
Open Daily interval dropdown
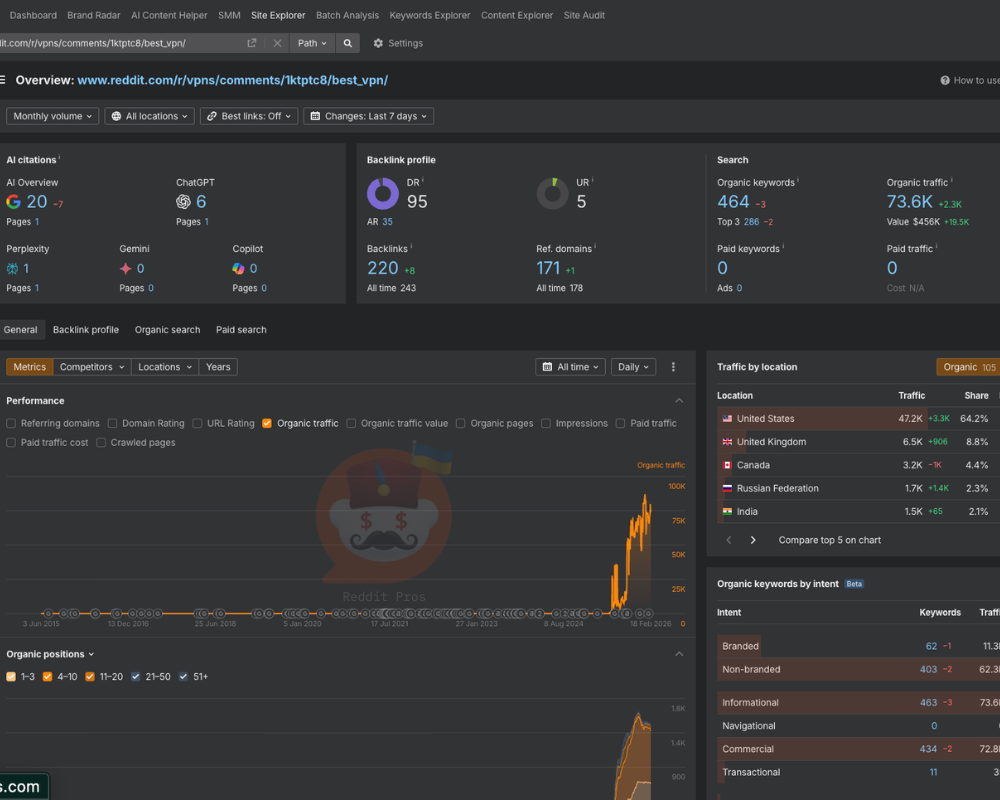[x=633, y=367]
